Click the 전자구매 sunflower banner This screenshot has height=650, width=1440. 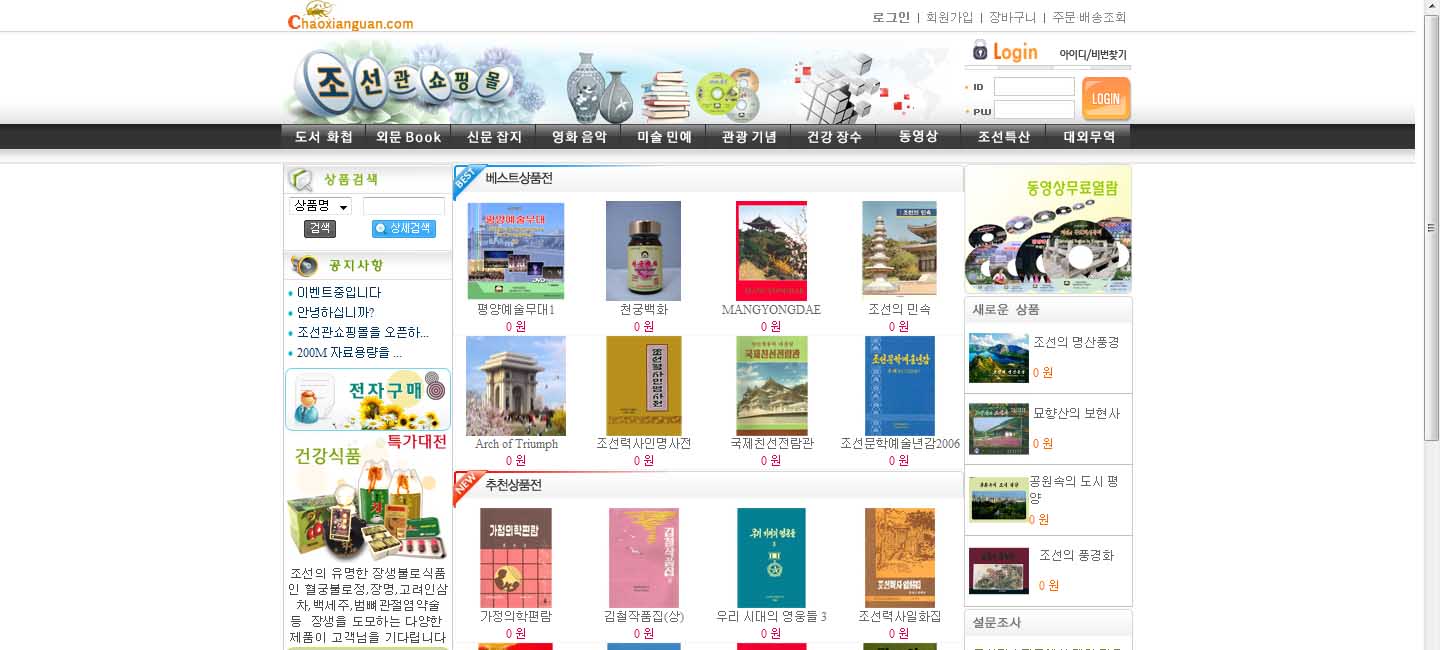tap(368, 399)
